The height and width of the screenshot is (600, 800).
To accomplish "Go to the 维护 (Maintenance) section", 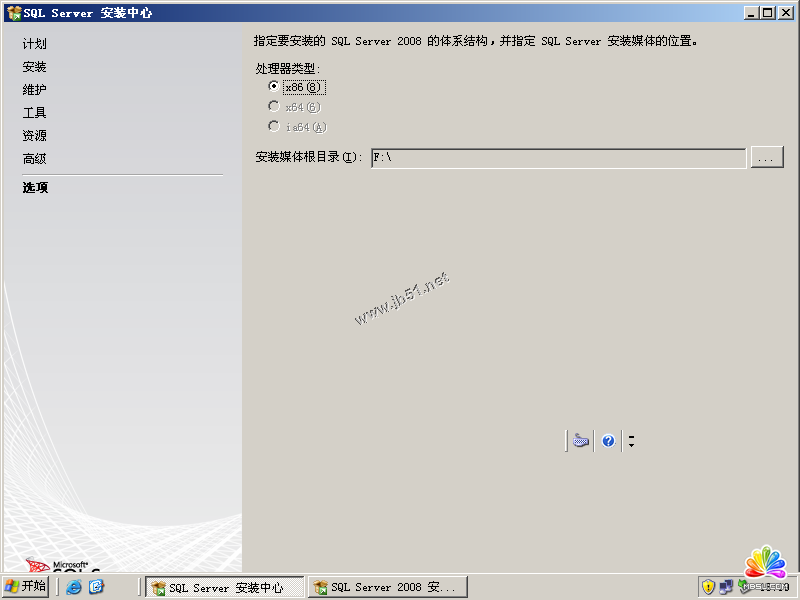I will tap(34, 90).
